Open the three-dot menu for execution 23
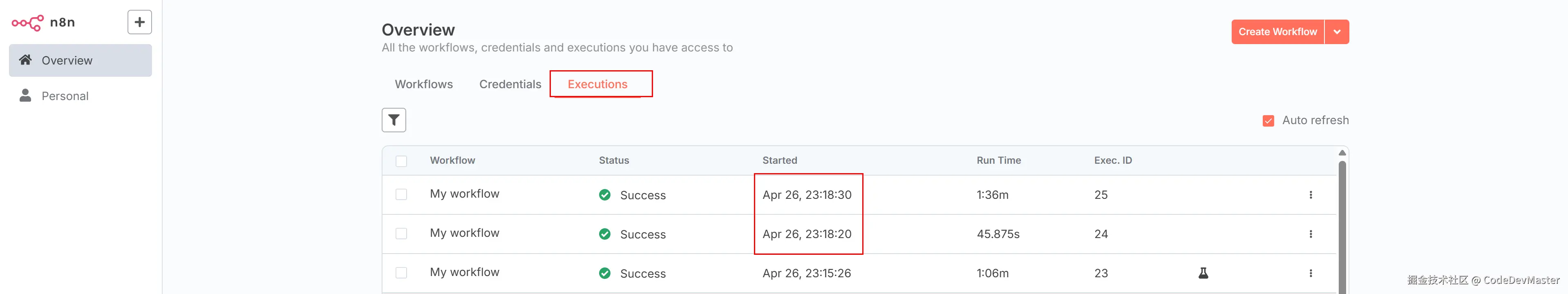 coord(1311,273)
